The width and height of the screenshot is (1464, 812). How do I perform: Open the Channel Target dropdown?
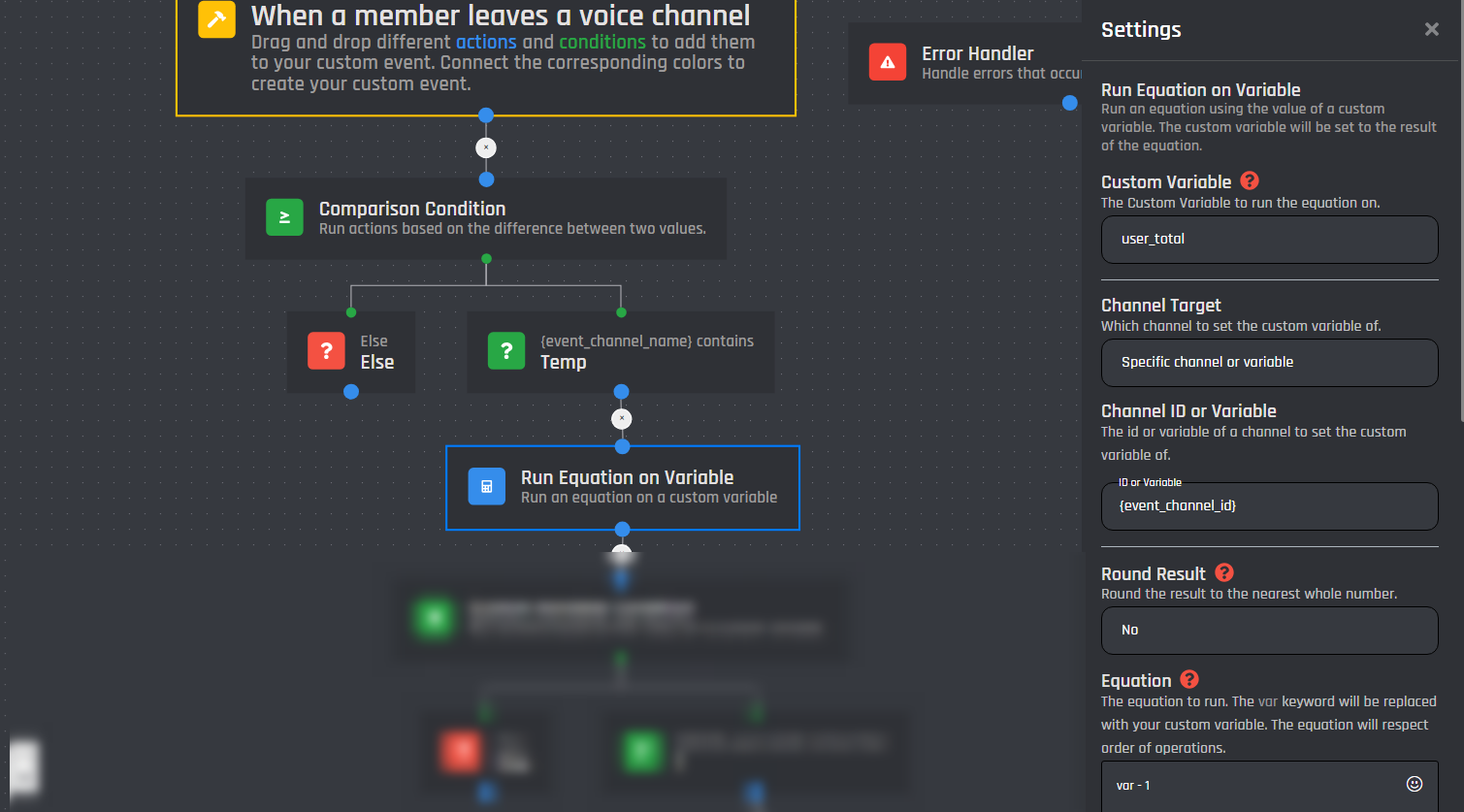pos(1269,362)
